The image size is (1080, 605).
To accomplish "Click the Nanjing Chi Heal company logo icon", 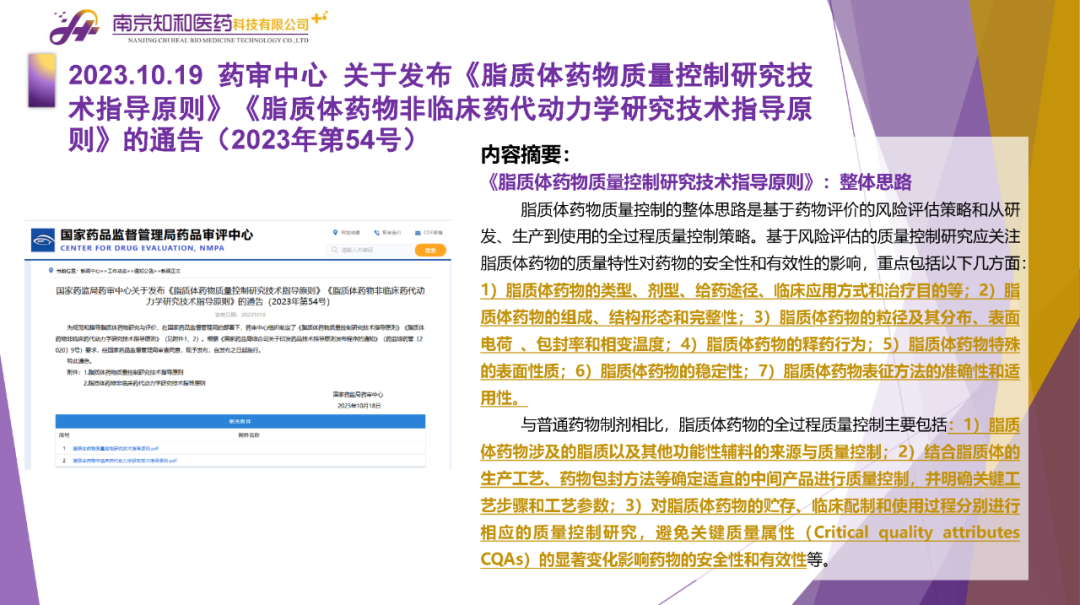I will (x=74, y=27).
